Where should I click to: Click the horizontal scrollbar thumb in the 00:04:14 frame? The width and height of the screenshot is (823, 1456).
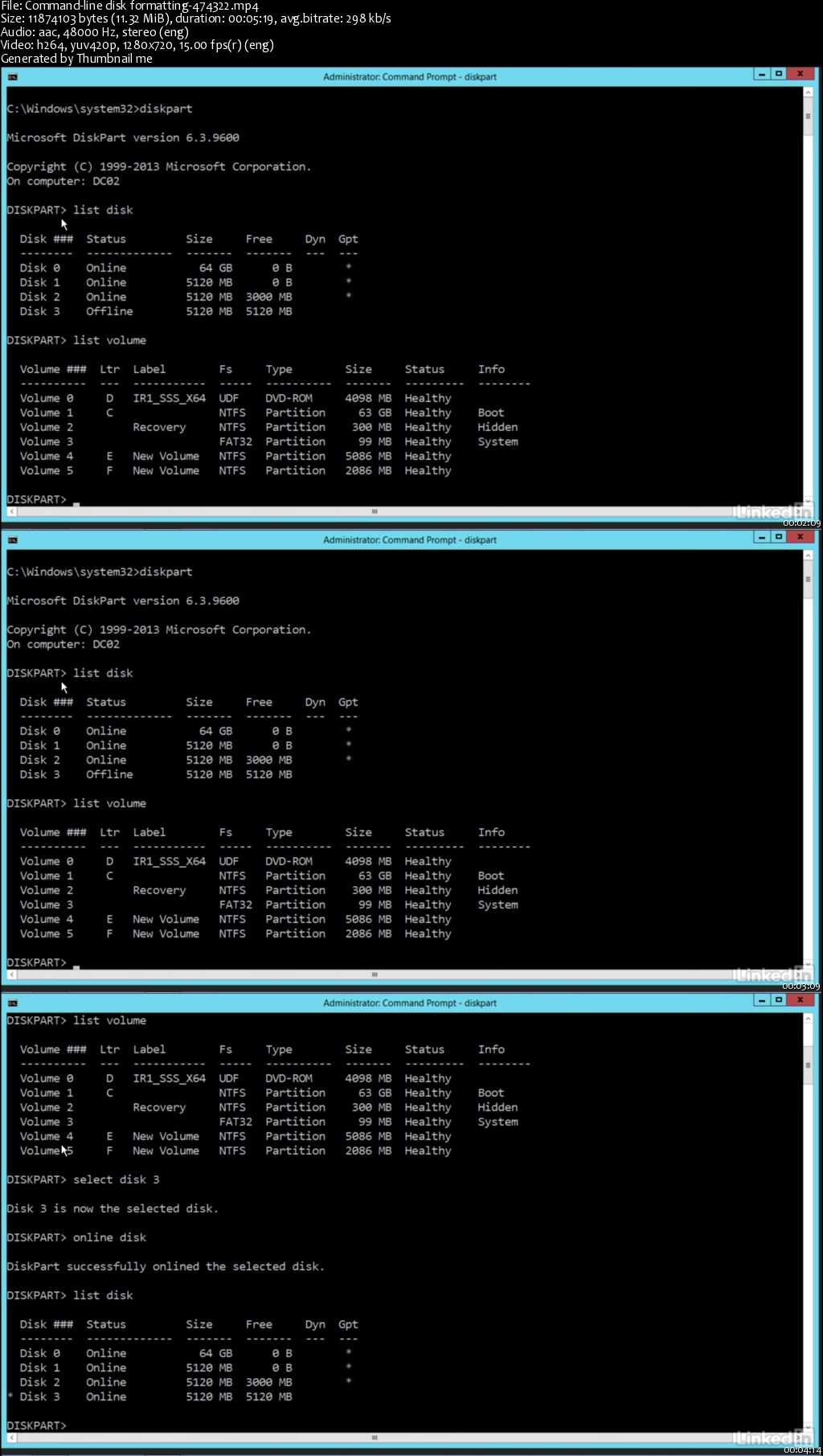coord(375,1438)
